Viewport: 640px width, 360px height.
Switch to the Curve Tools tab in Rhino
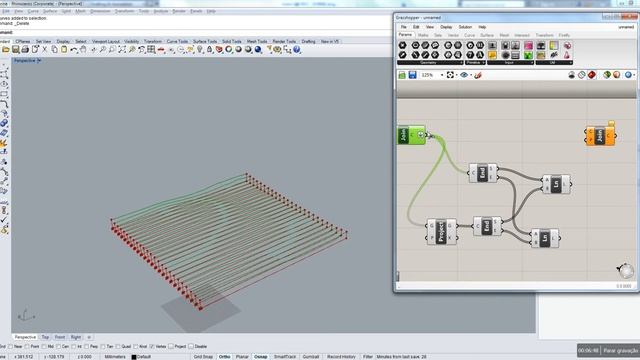(x=177, y=42)
